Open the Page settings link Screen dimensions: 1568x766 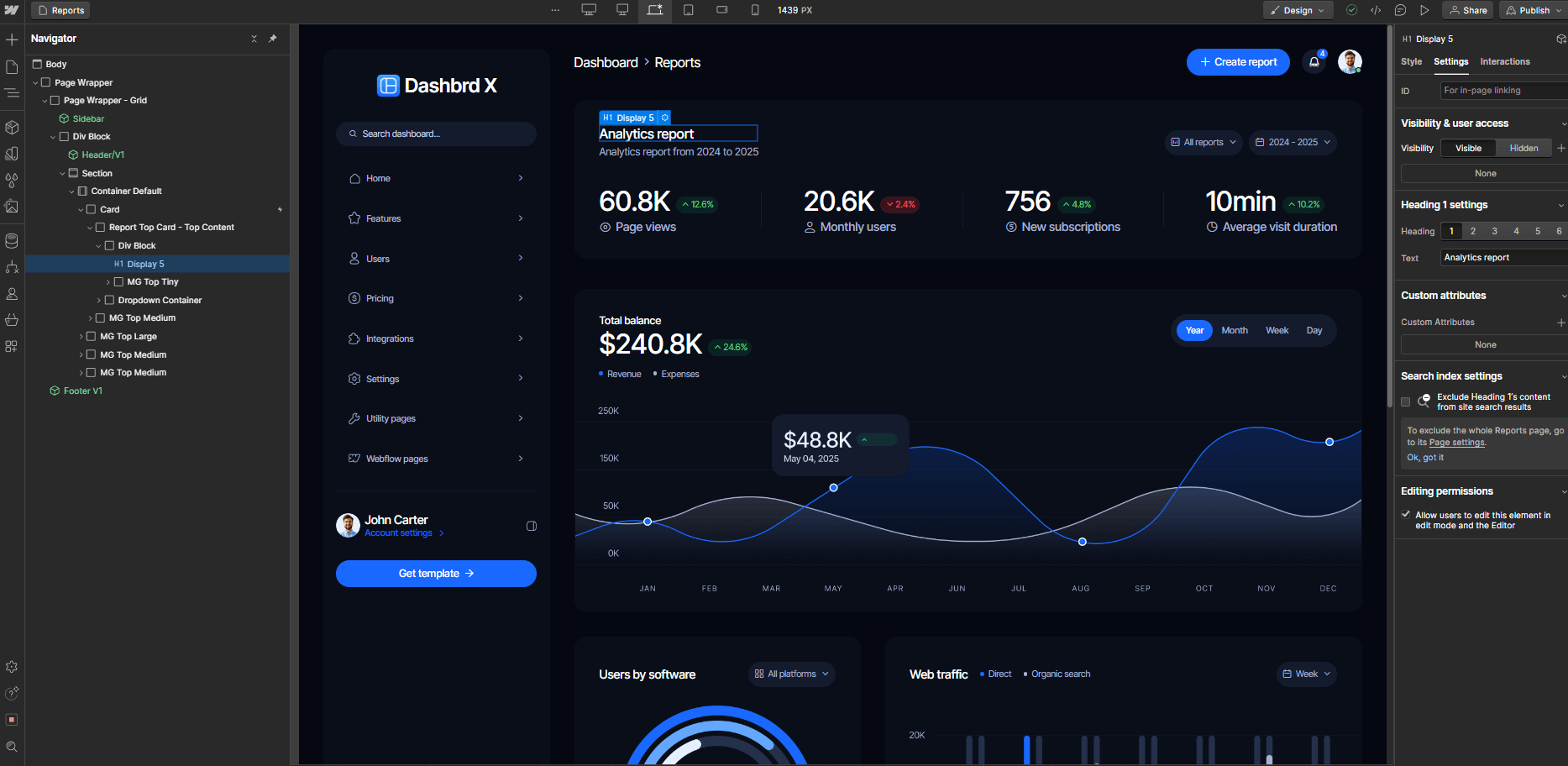point(1456,442)
